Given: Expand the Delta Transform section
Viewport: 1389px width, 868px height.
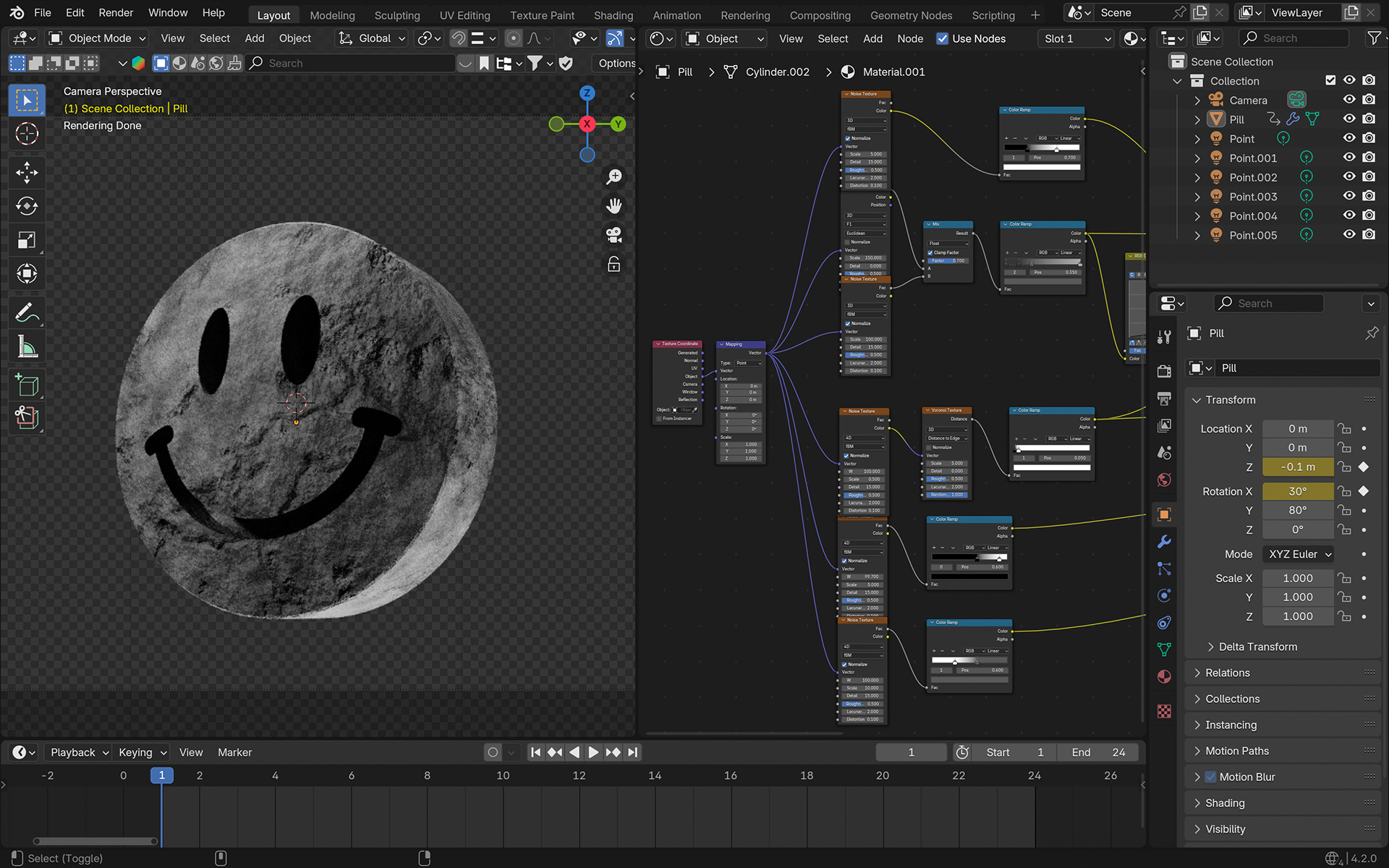Looking at the screenshot, I should click(1257, 647).
